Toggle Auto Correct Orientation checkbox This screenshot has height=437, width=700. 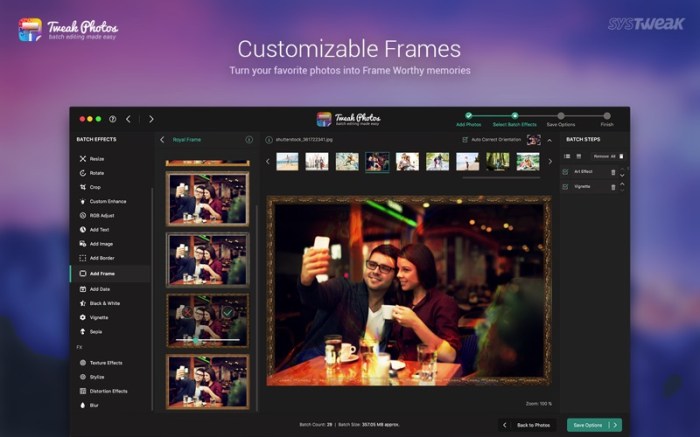[465, 140]
